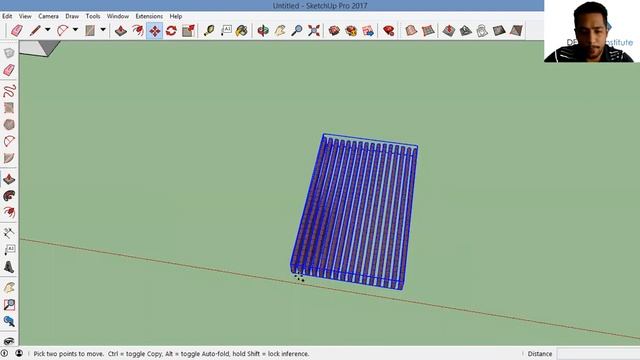The height and width of the screenshot is (360, 640).
Task: Click the Zoom Extents tool
Action: tap(314, 31)
